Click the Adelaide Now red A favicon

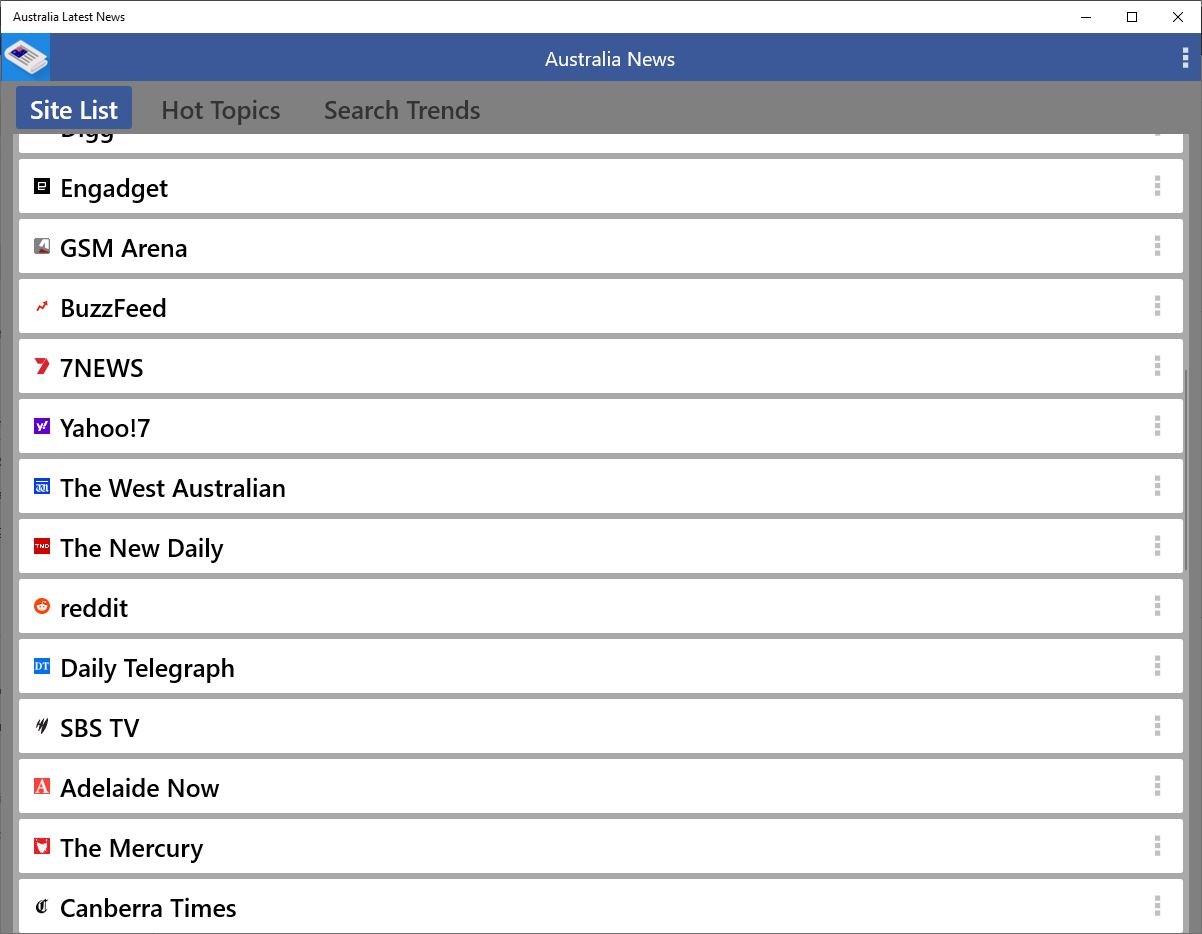coord(42,786)
